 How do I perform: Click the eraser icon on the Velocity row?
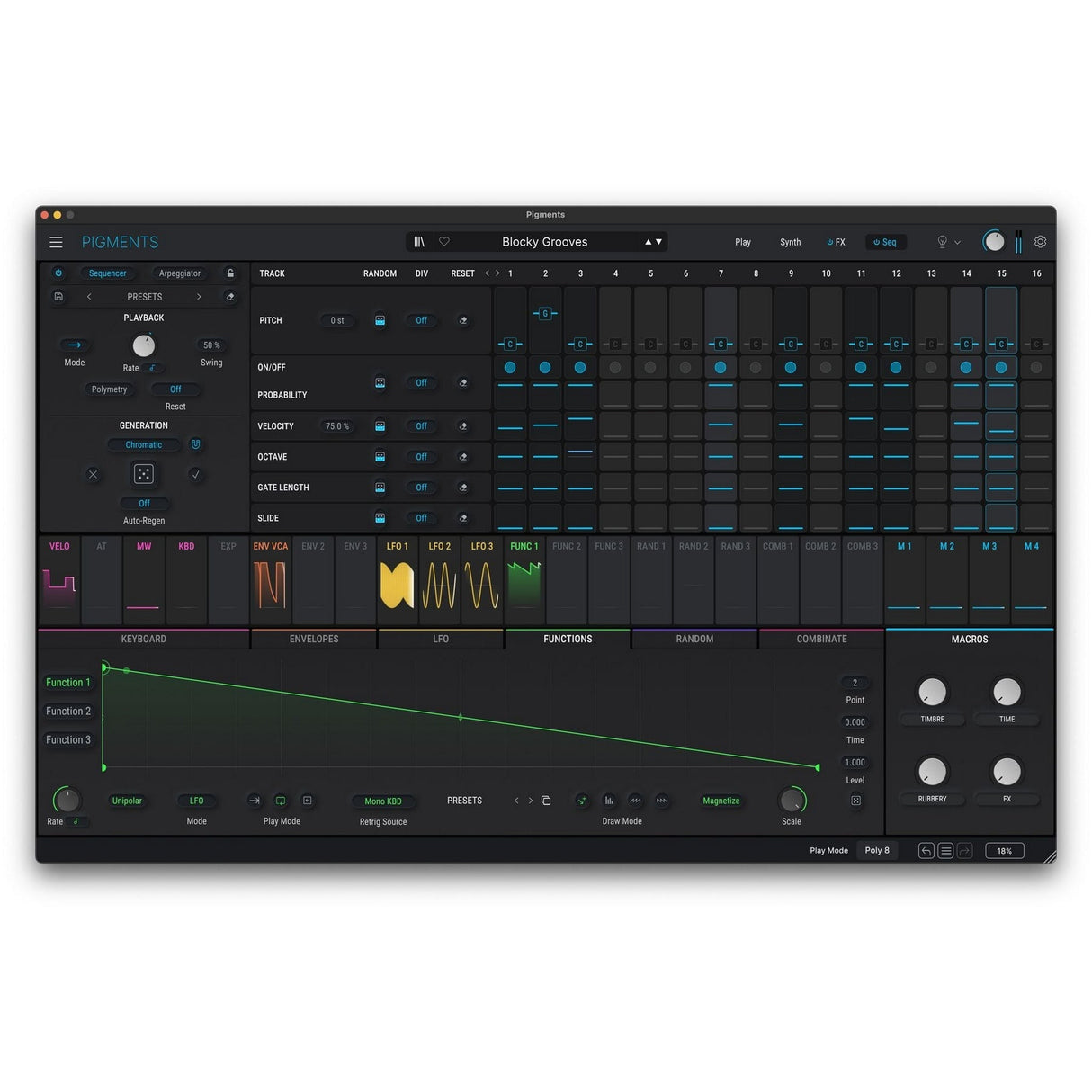(464, 425)
